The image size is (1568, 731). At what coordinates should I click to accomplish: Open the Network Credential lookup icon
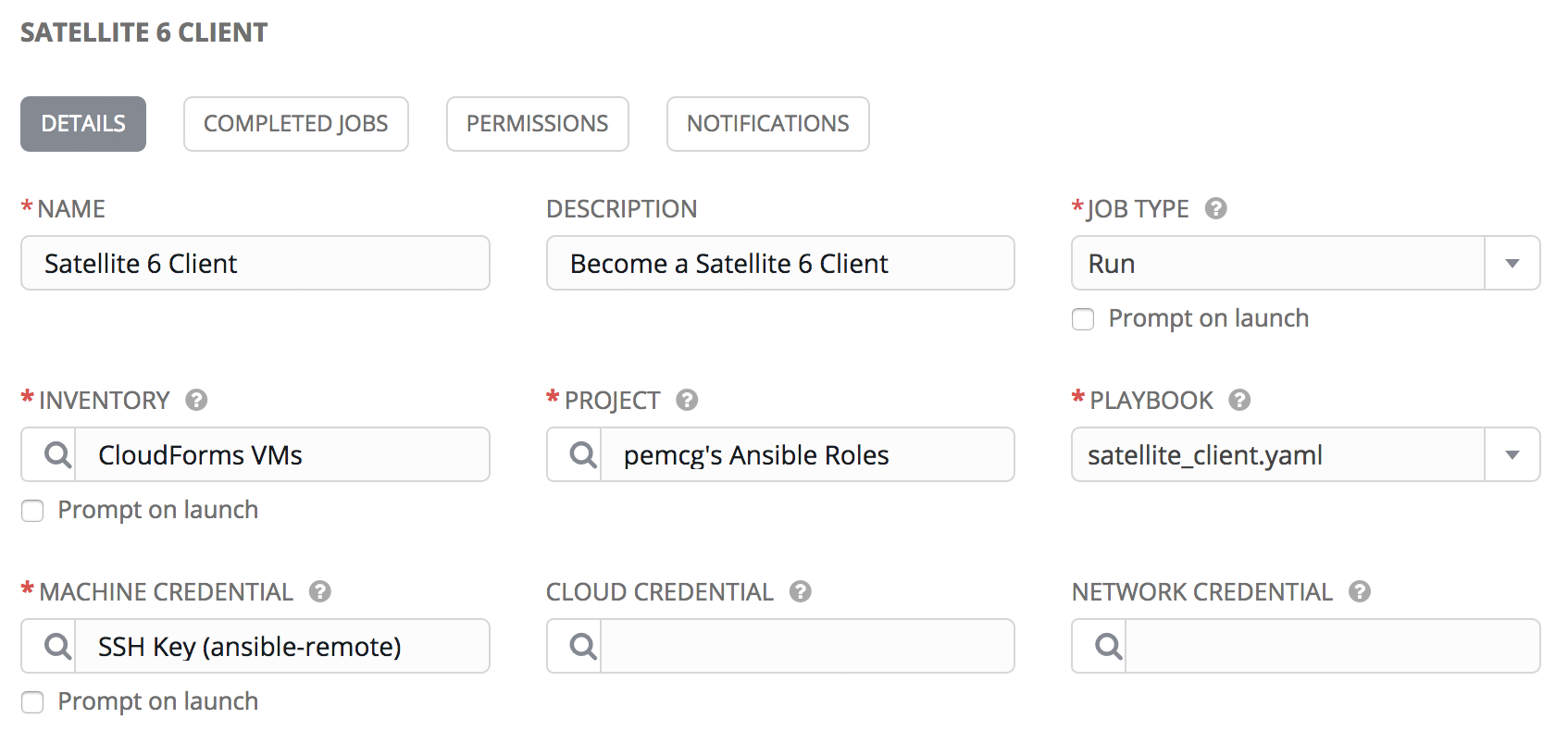pos(1108,646)
